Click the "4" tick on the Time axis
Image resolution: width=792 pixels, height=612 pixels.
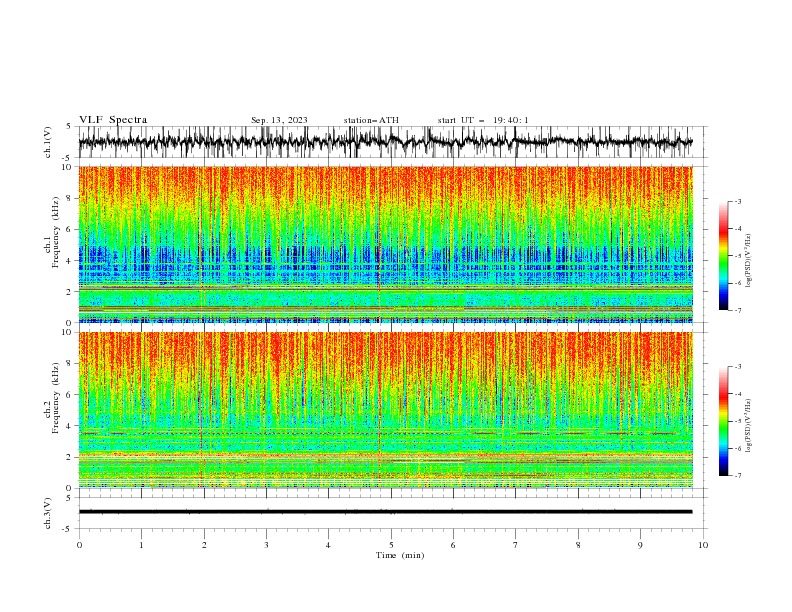[328, 545]
